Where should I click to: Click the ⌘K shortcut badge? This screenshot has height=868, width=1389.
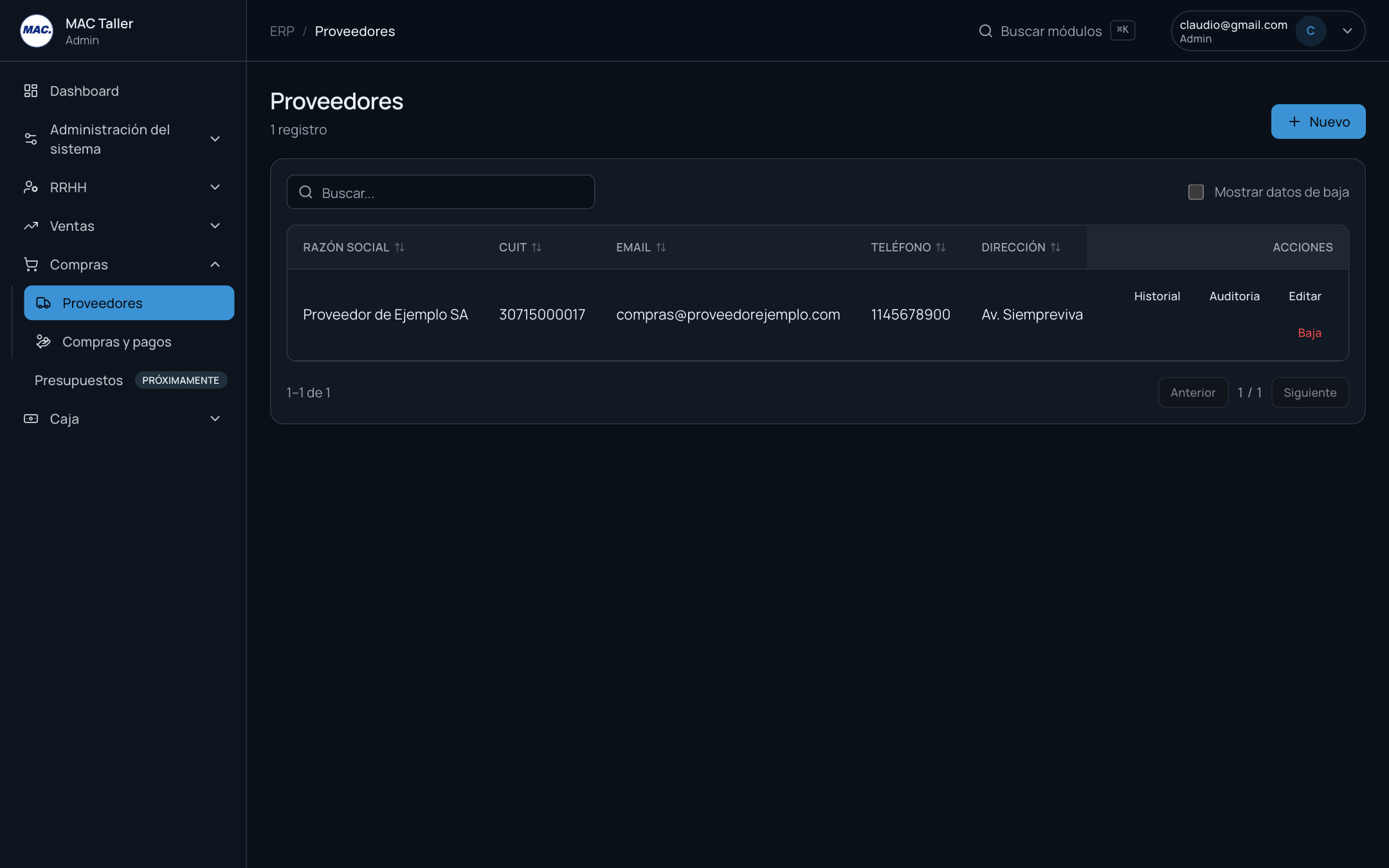coord(1123,30)
